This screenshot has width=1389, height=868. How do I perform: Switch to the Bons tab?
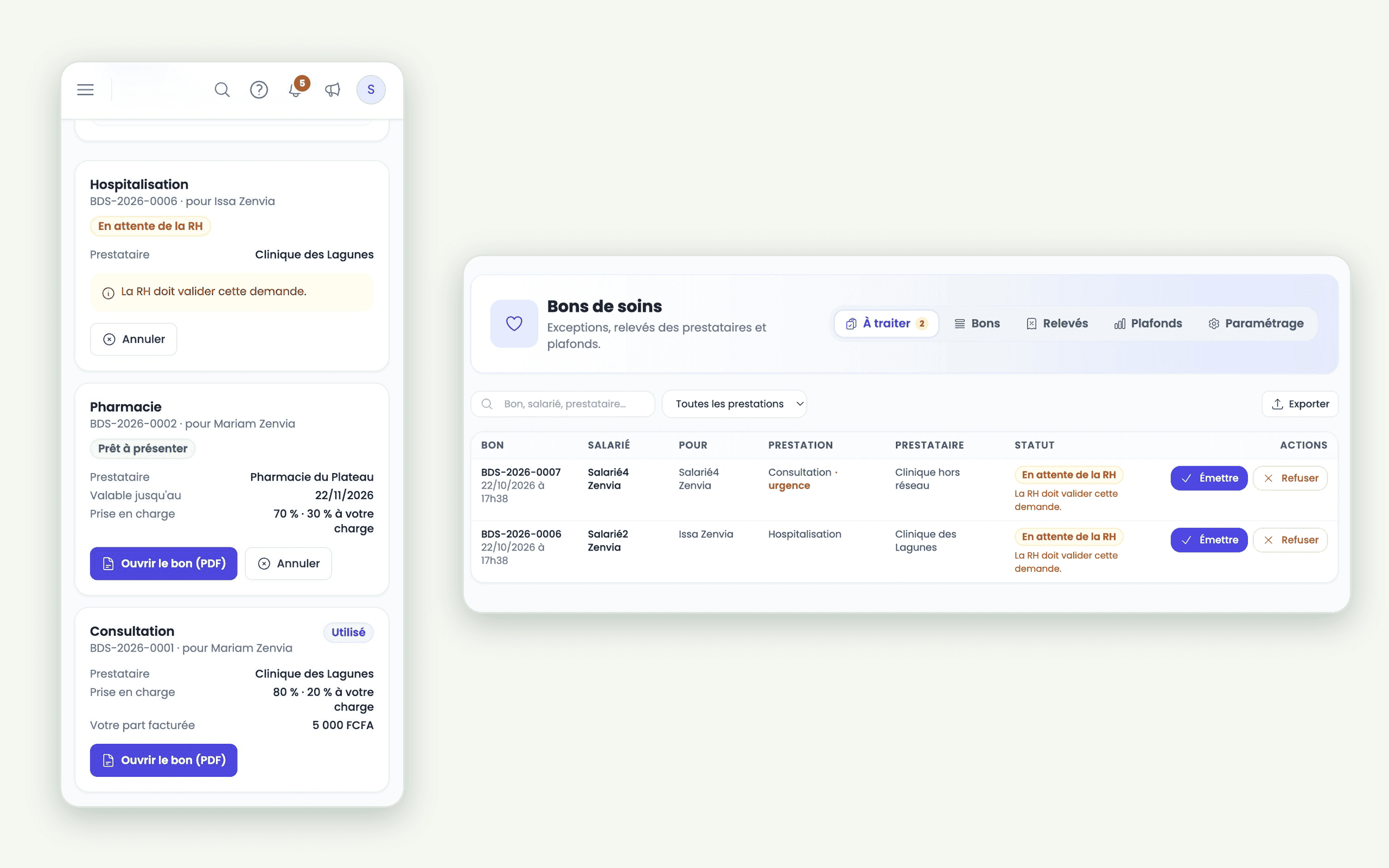click(x=977, y=324)
